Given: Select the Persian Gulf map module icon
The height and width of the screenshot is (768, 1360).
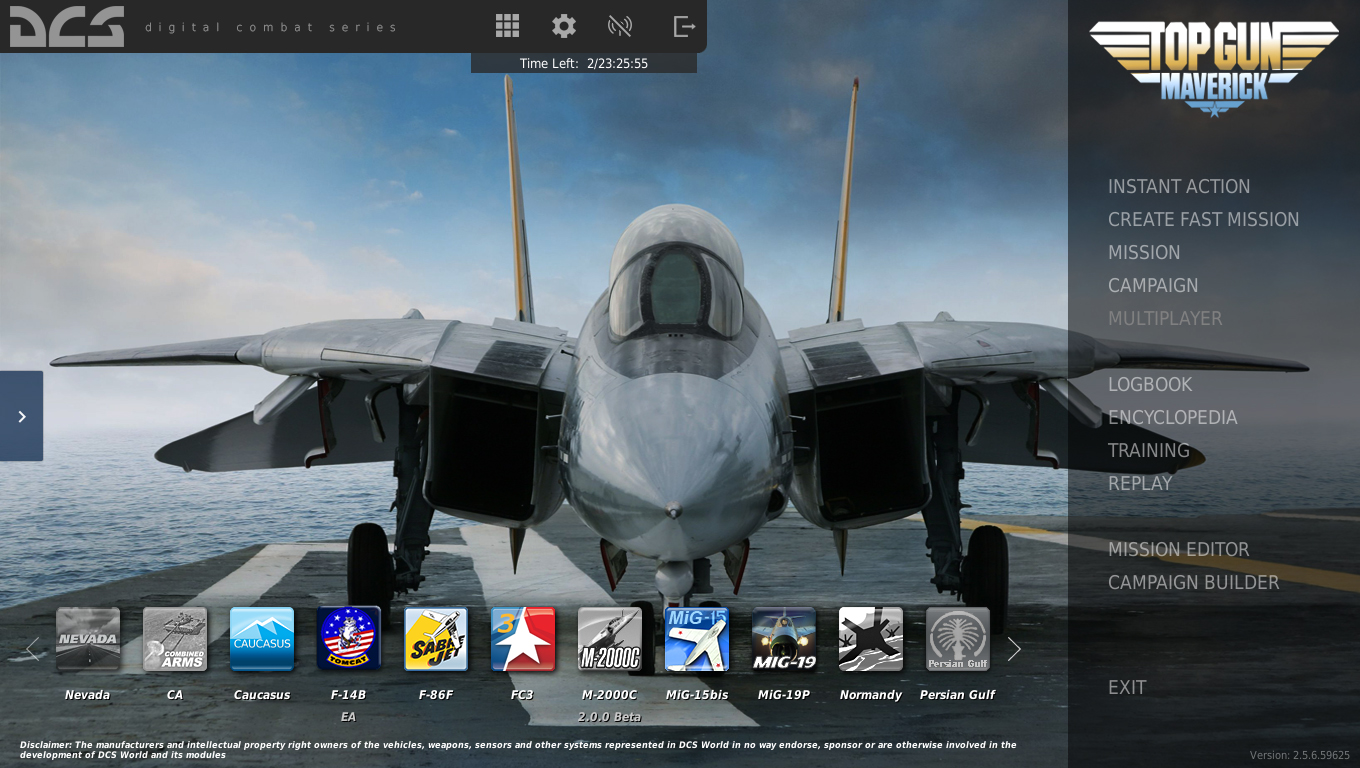Looking at the screenshot, I should point(958,639).
